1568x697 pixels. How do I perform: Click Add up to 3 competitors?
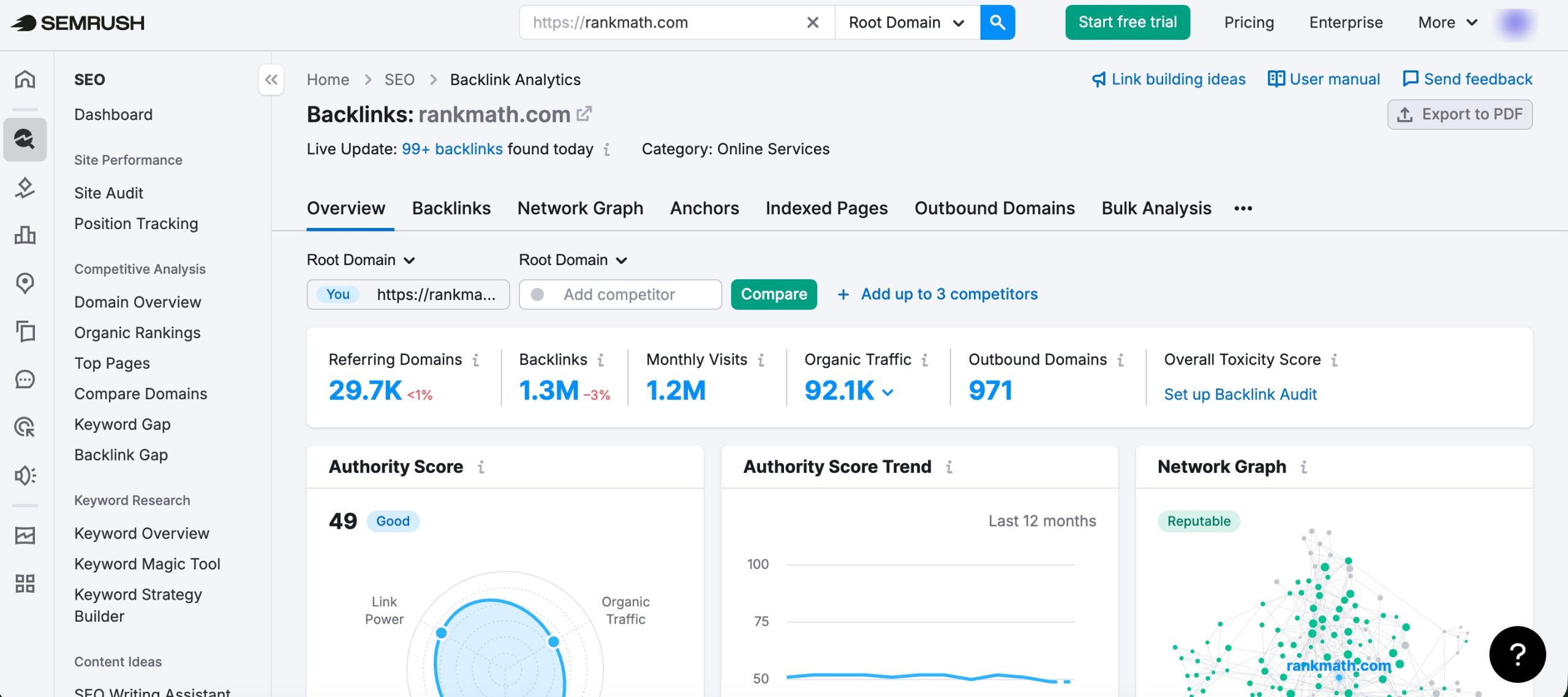pyautogui.click(x=938, y=295)
